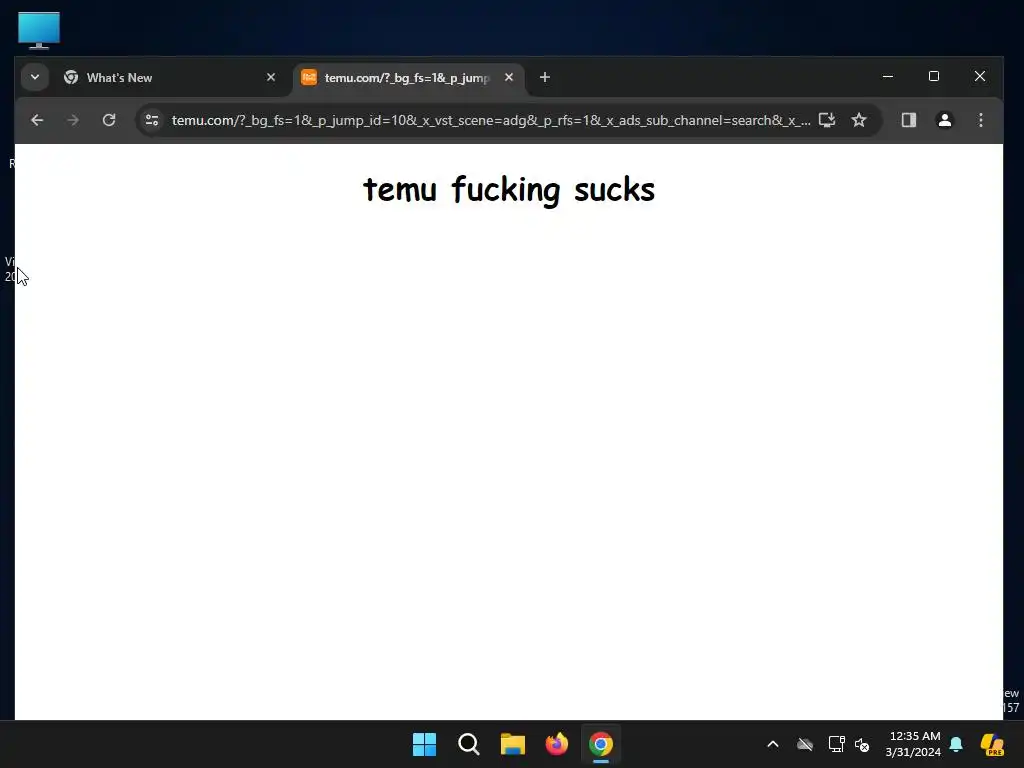Screen dimensions: 1024x768
Task: Click the install app icon in address bar
Action: coord(827,120)
